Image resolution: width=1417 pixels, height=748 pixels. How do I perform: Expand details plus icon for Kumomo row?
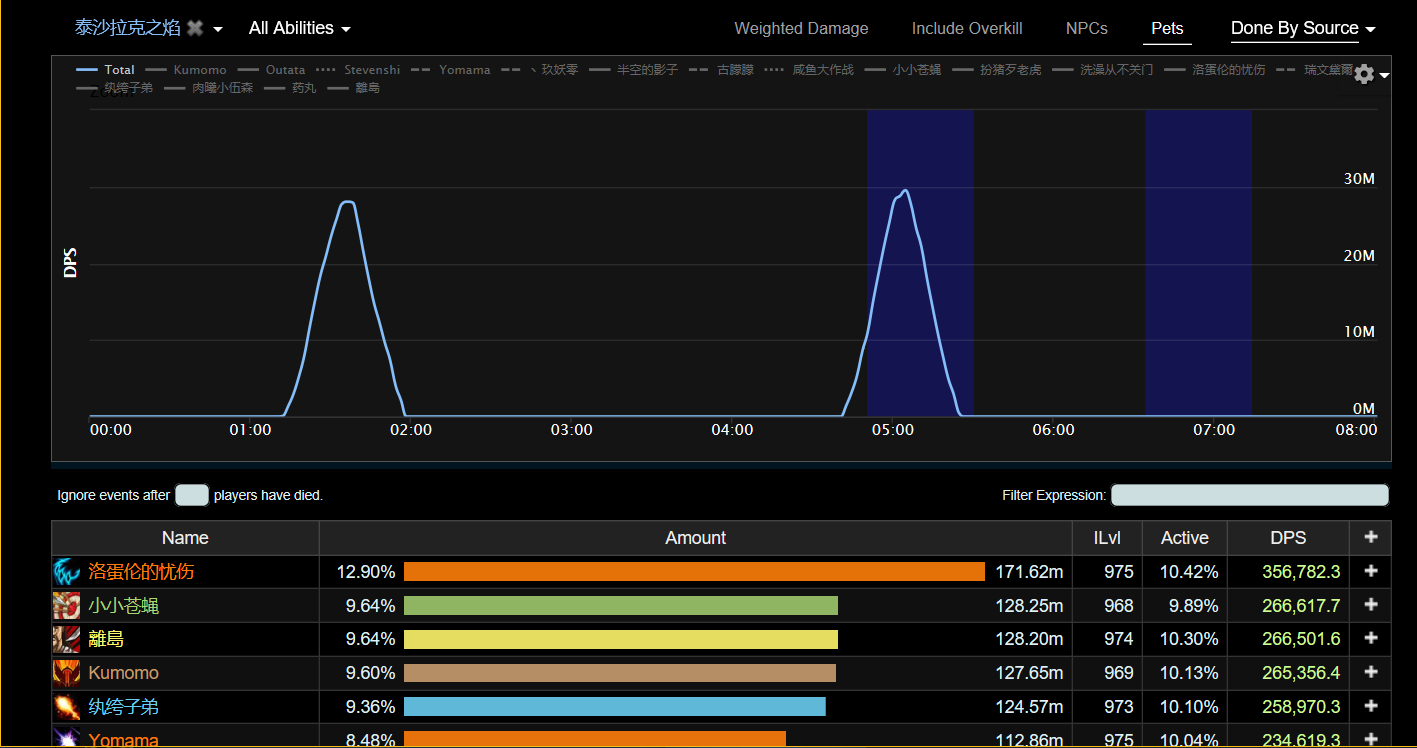click(1370, 672)
